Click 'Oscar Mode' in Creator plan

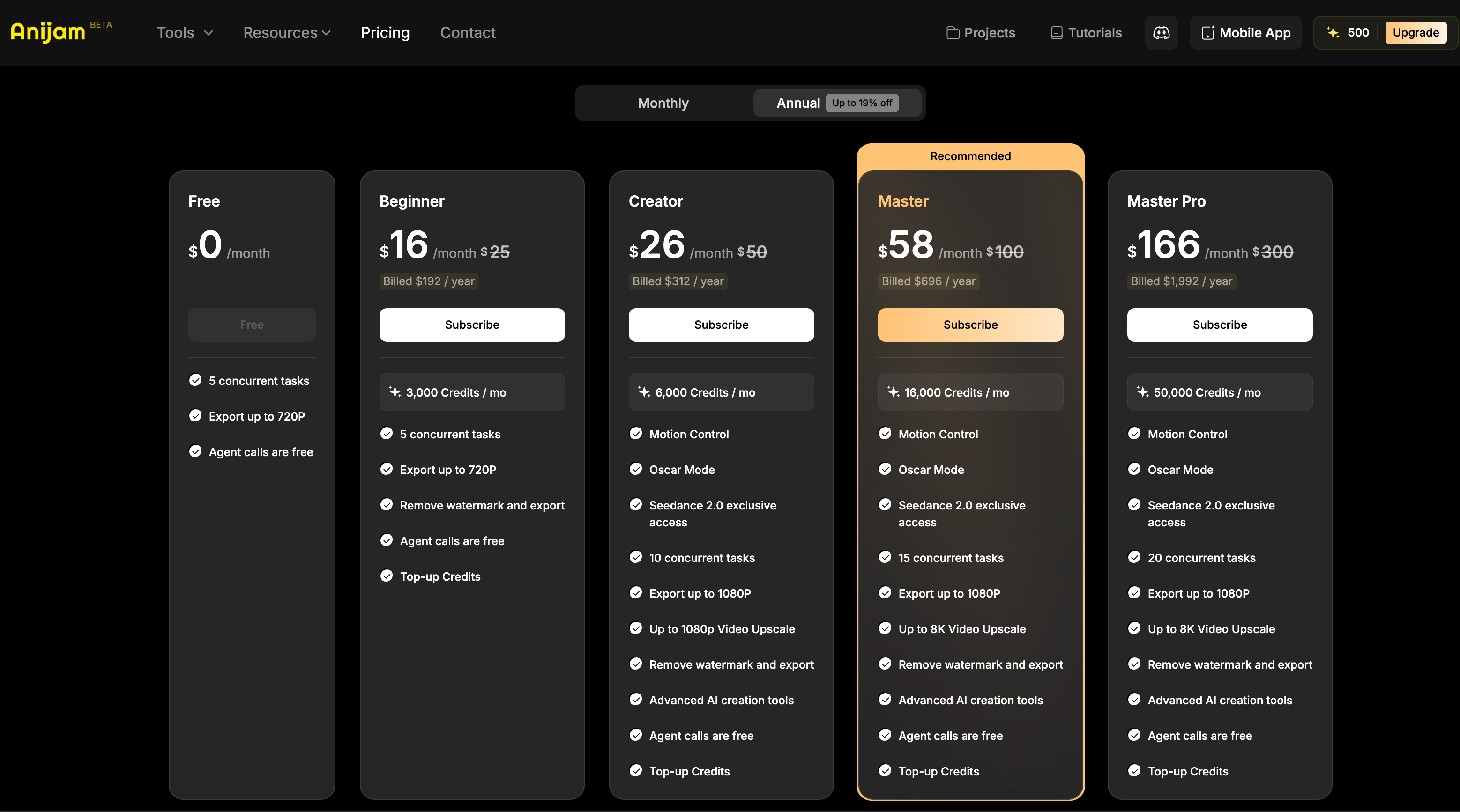point(682,470)
